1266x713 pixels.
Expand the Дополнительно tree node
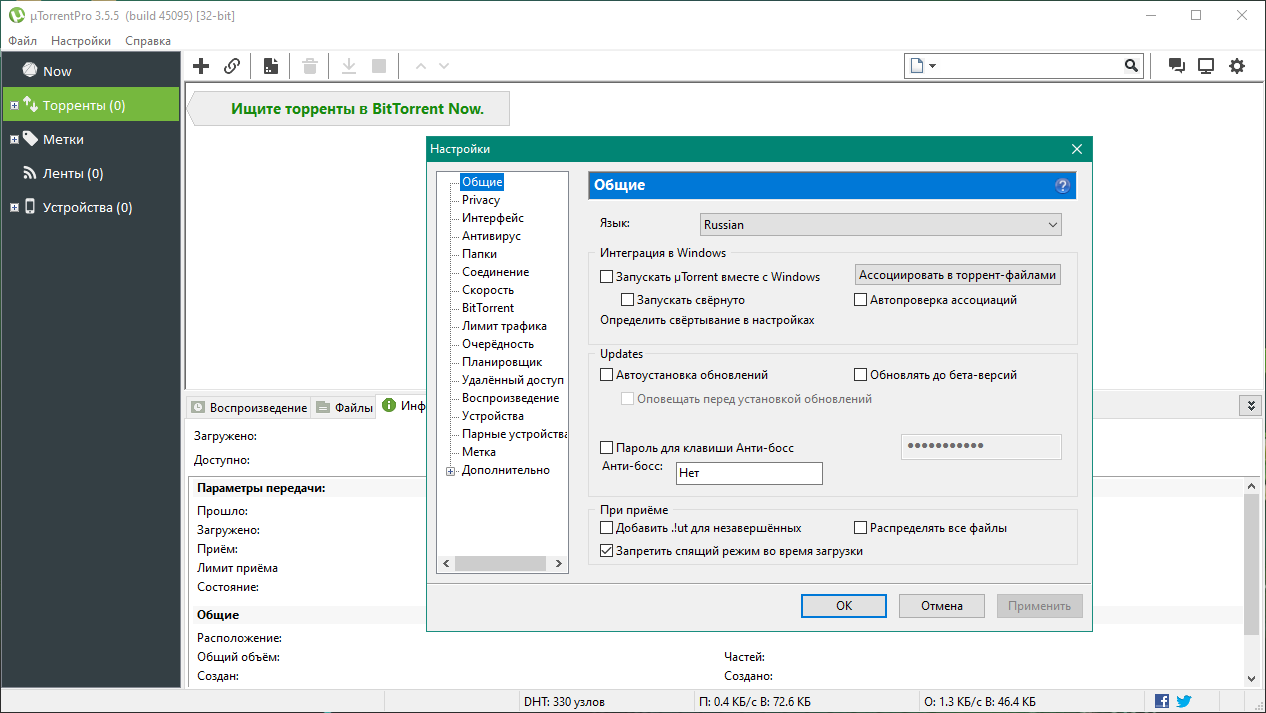tap(450, 470)
